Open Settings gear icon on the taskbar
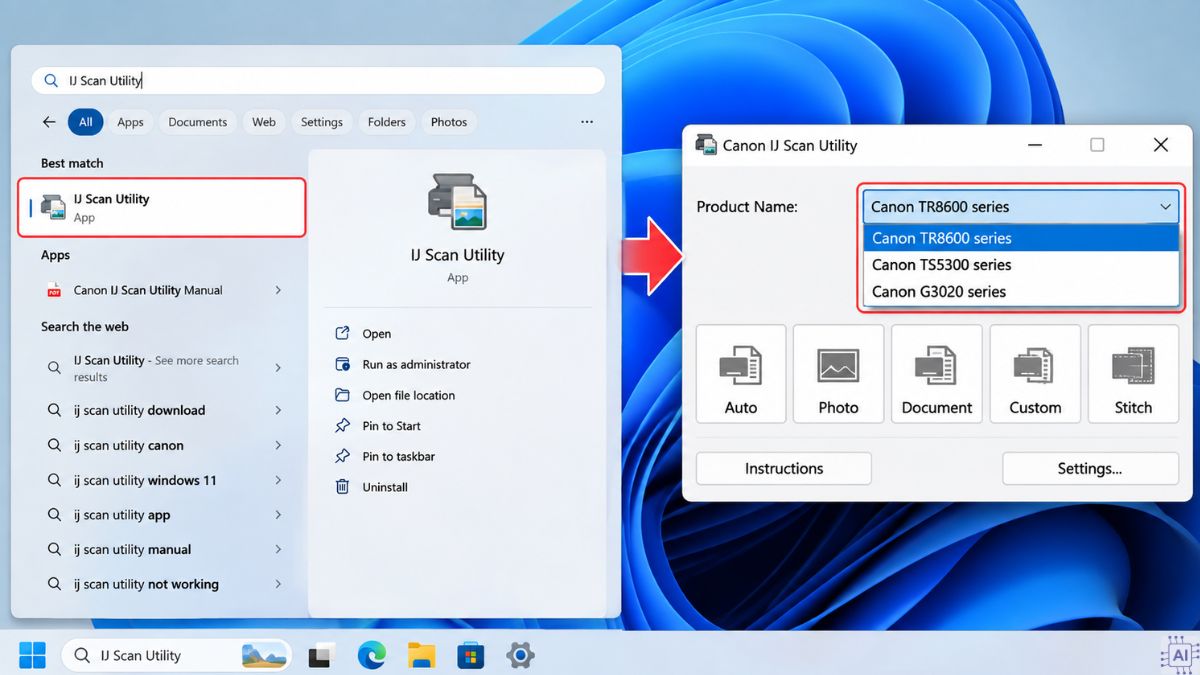 coord(520,656)
